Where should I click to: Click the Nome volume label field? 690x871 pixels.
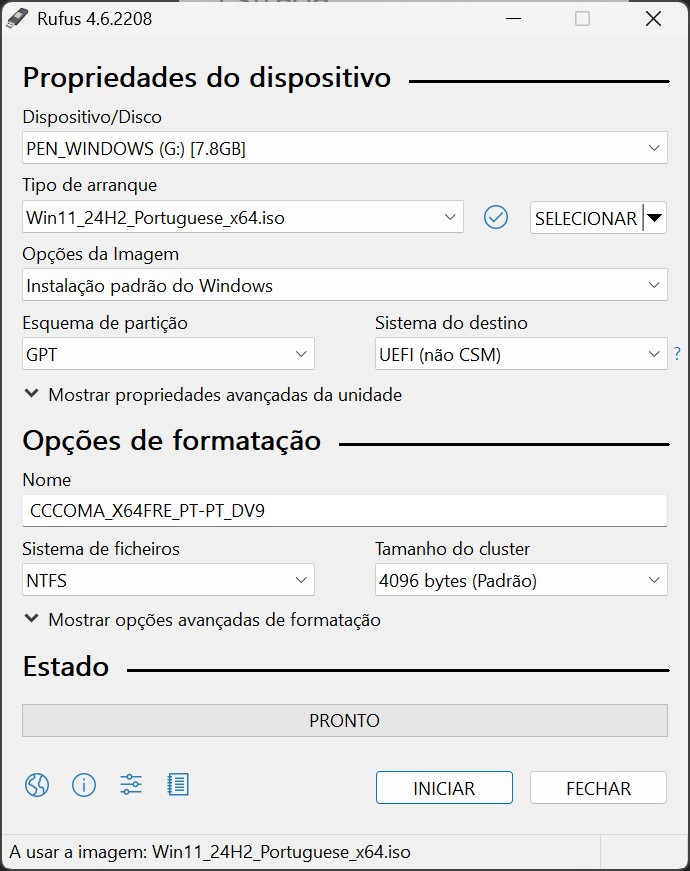click(344, 511)
